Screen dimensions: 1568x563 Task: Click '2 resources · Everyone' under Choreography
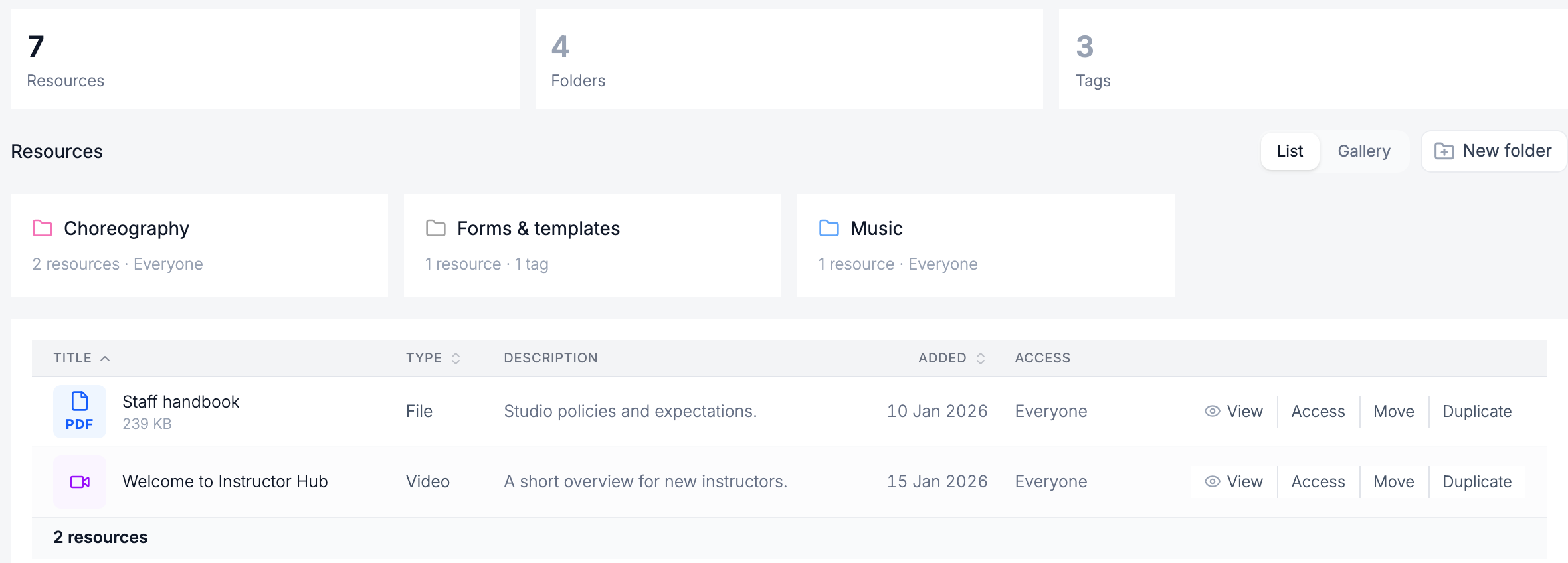pyautogui.click(x=118, y=264)
